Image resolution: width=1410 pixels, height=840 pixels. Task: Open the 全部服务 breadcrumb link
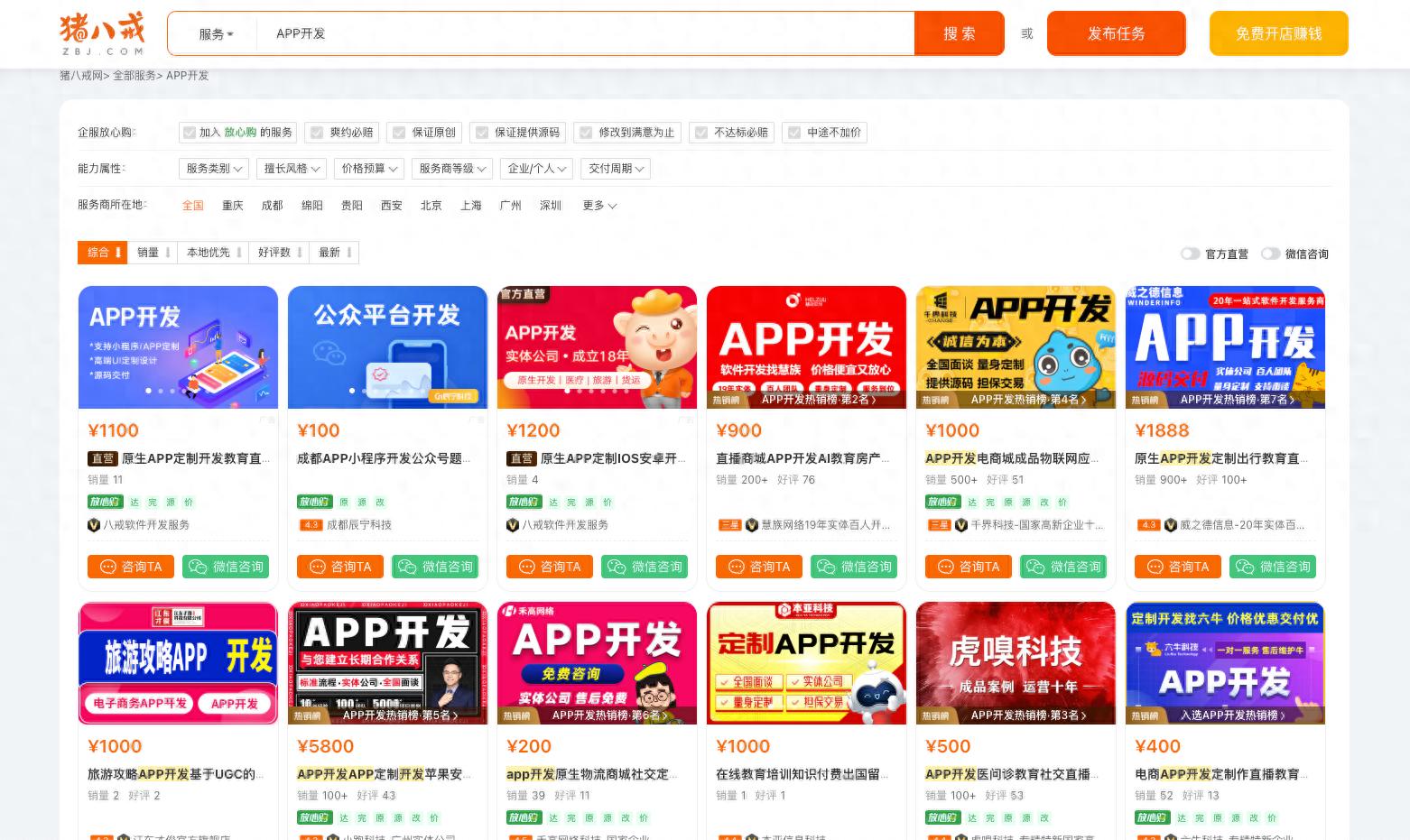pos(137,76)
